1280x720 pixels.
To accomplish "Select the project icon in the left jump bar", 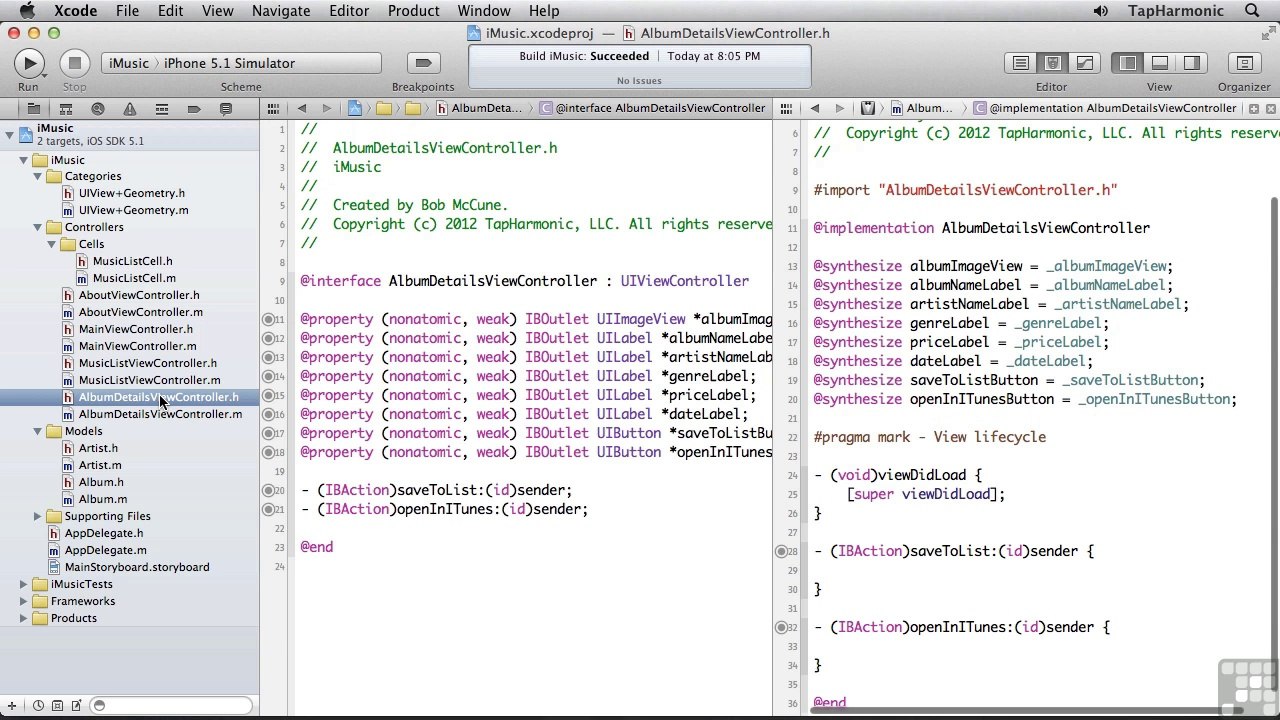I will click(x=354, y=108).
